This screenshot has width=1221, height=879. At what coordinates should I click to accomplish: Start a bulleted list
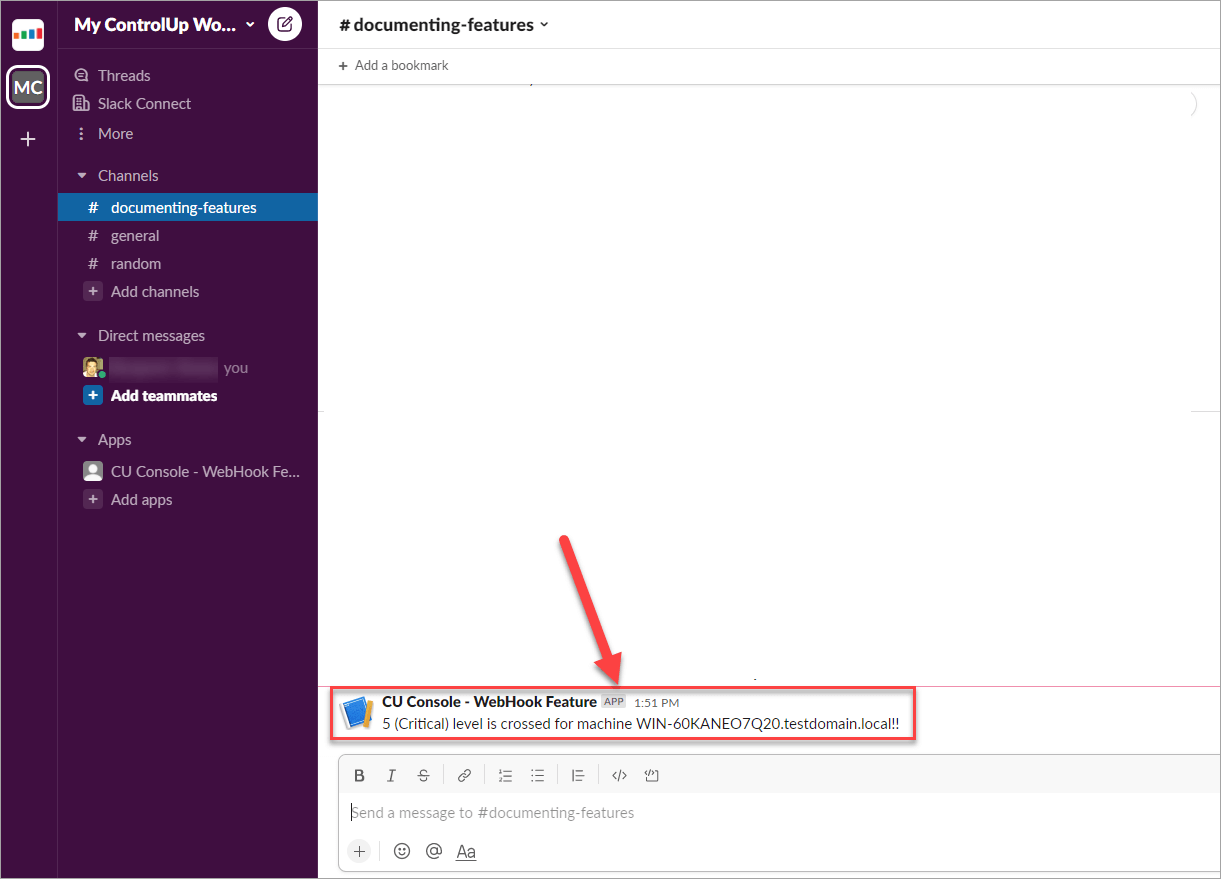point(537,775)
